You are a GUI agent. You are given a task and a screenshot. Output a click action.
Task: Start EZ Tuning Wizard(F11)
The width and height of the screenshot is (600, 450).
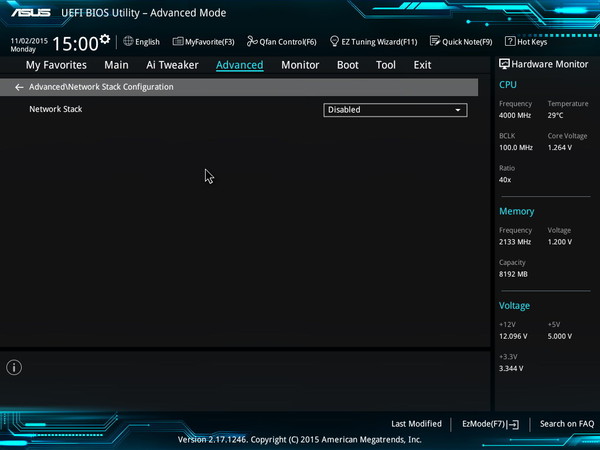(373, 42)
